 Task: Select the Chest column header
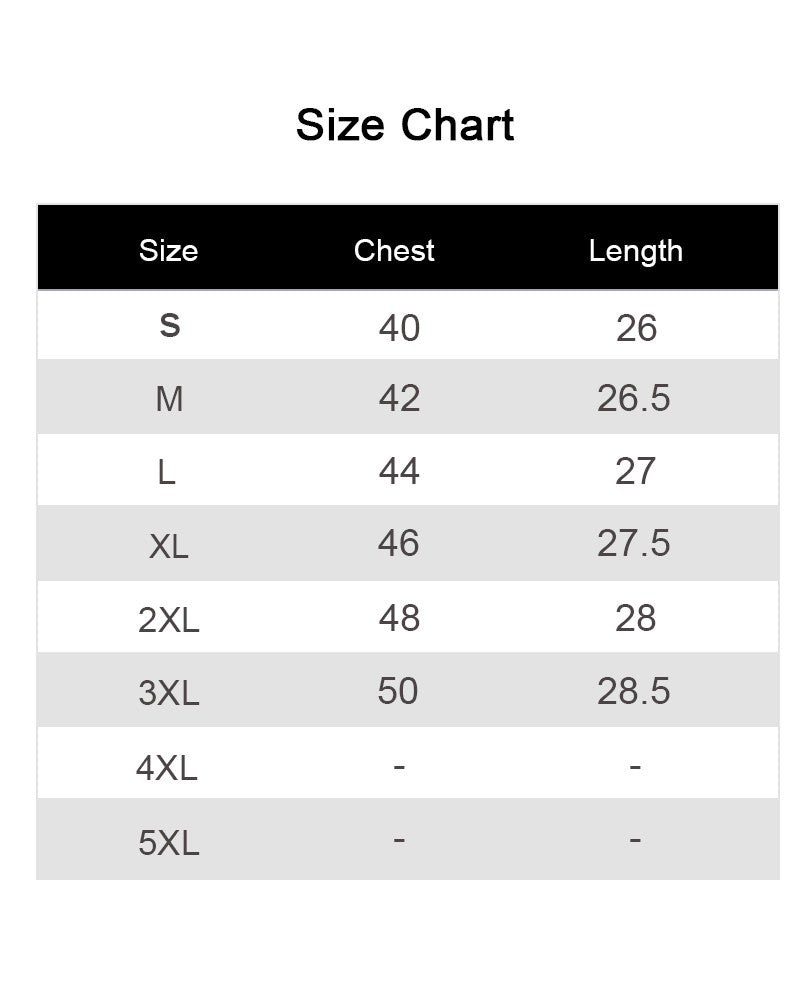[394, 251]
